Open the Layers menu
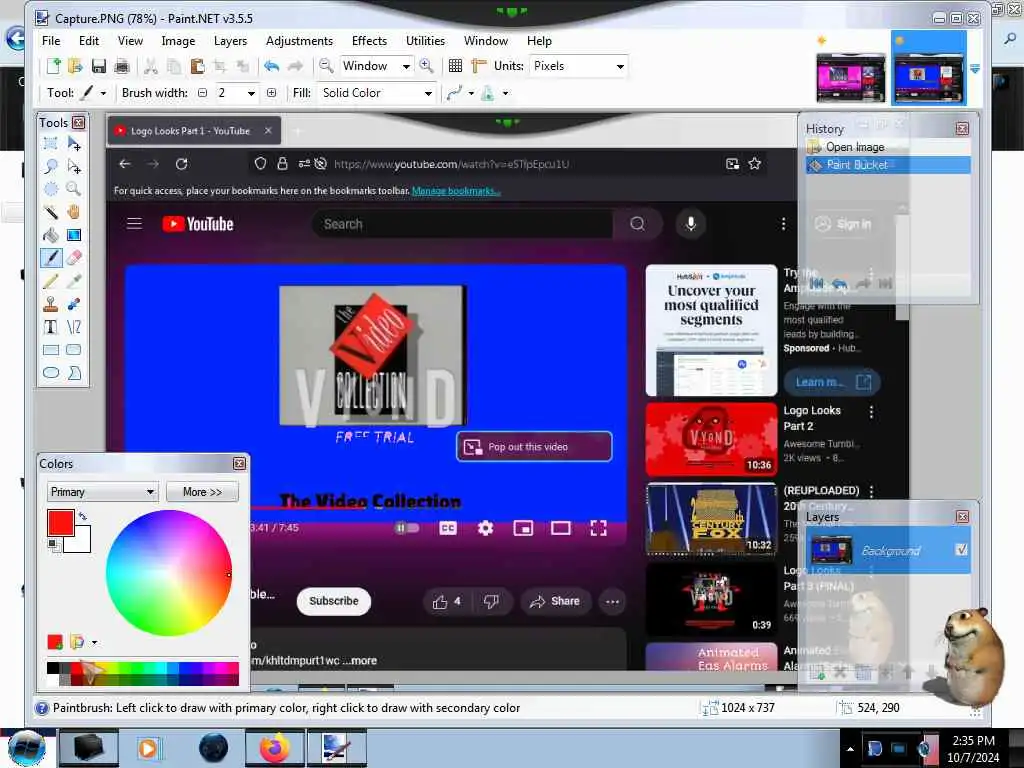The image size is (1024, 768). coord(231,41)
